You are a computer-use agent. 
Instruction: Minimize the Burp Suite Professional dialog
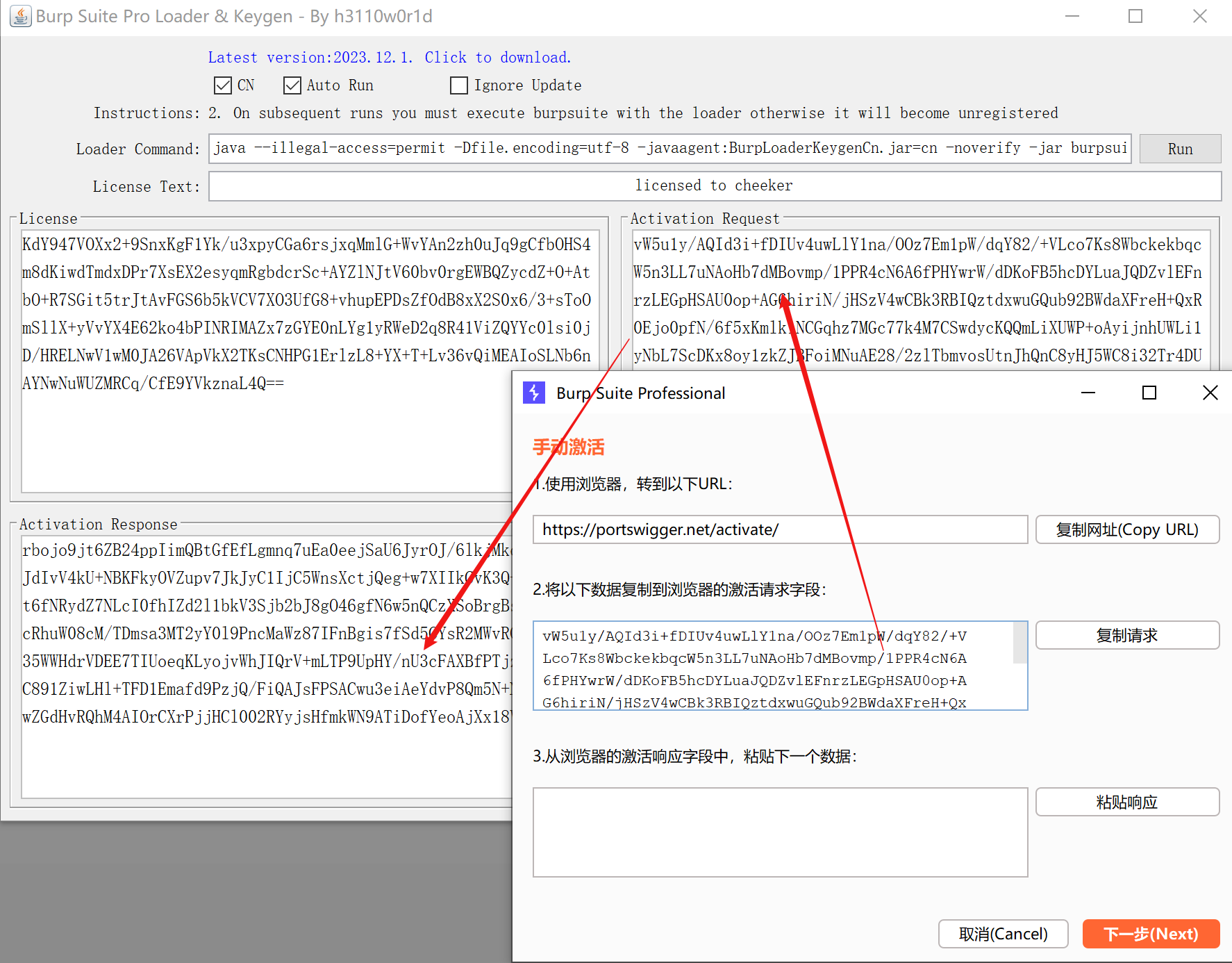point(1088,393)
